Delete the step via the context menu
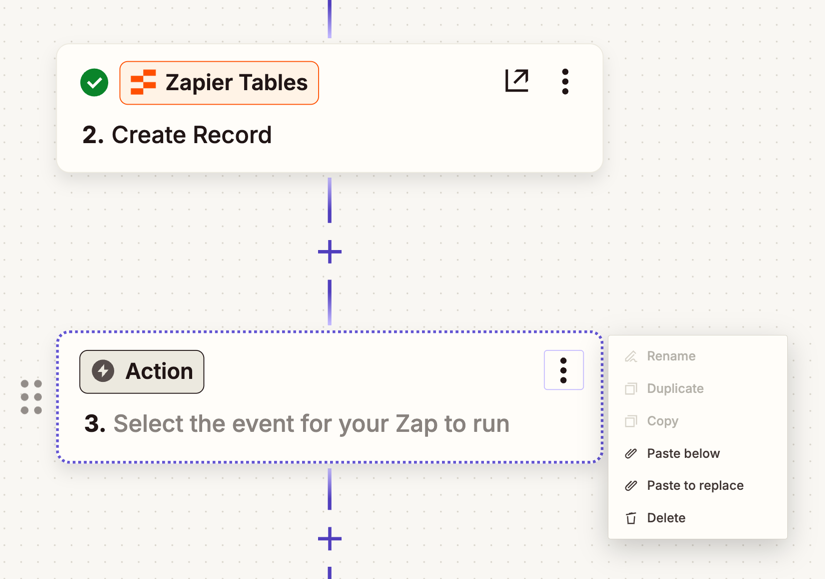Screen dimensions: 825x579 [x=698, y=518]
